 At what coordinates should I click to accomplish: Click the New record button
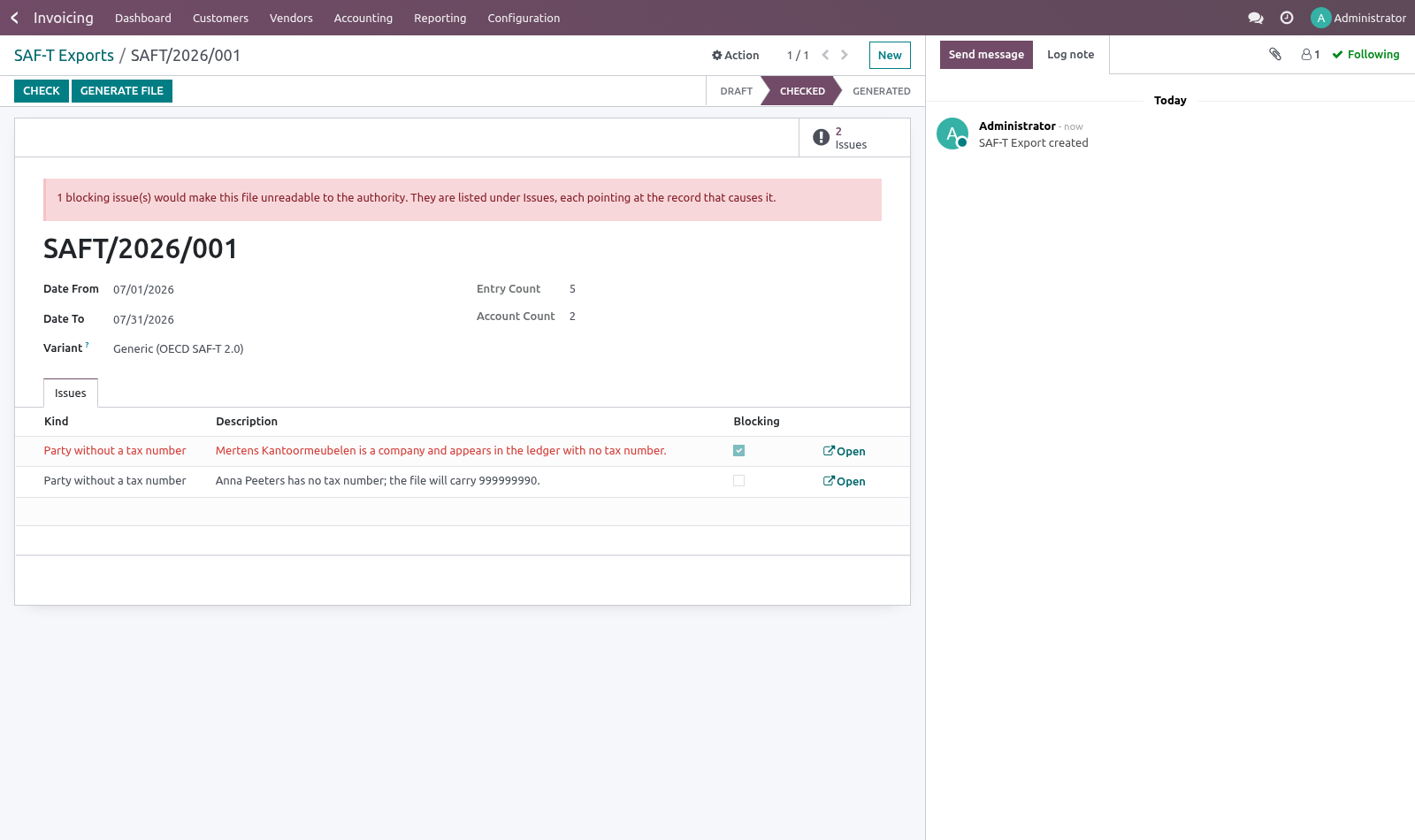890,55
